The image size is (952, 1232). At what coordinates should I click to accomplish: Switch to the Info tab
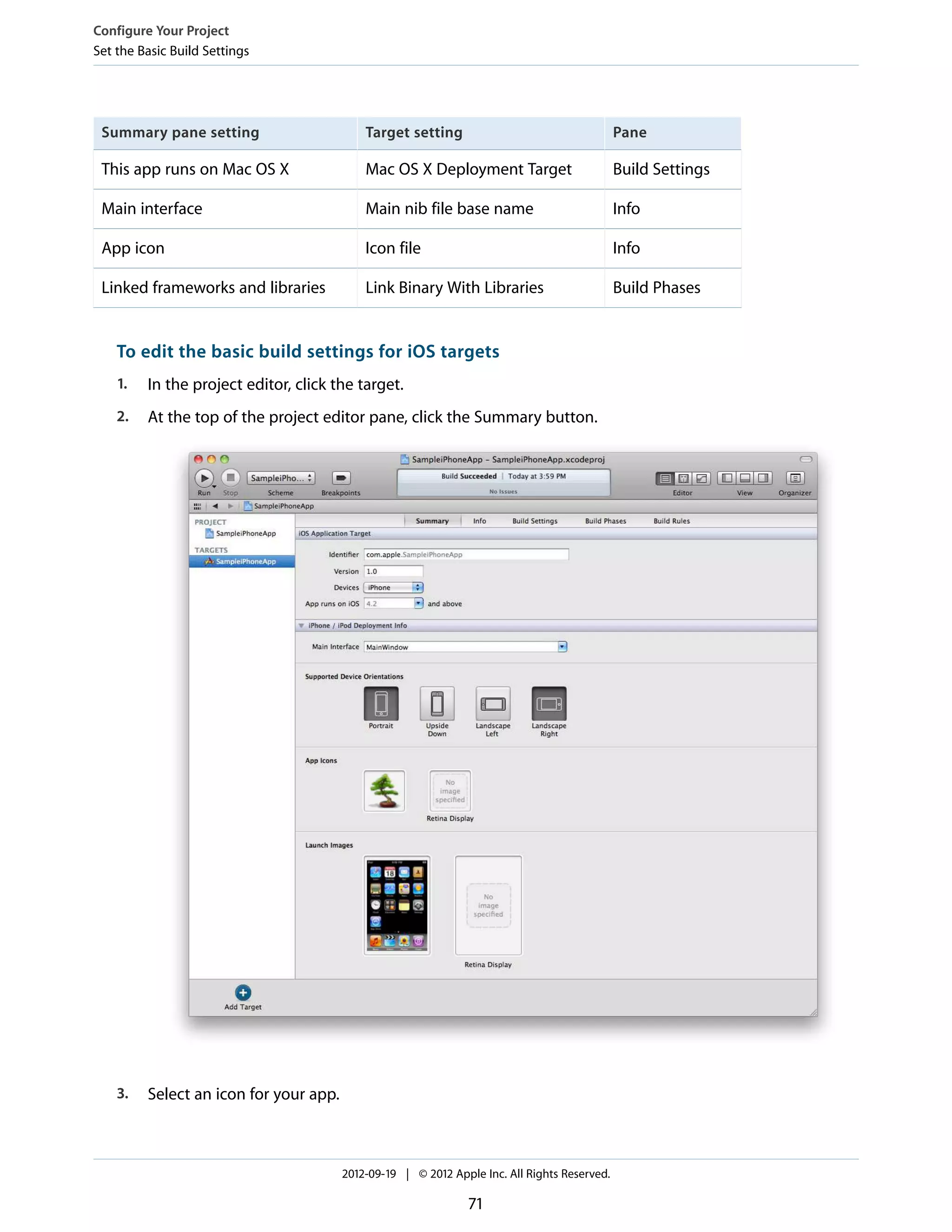(479, 521)
